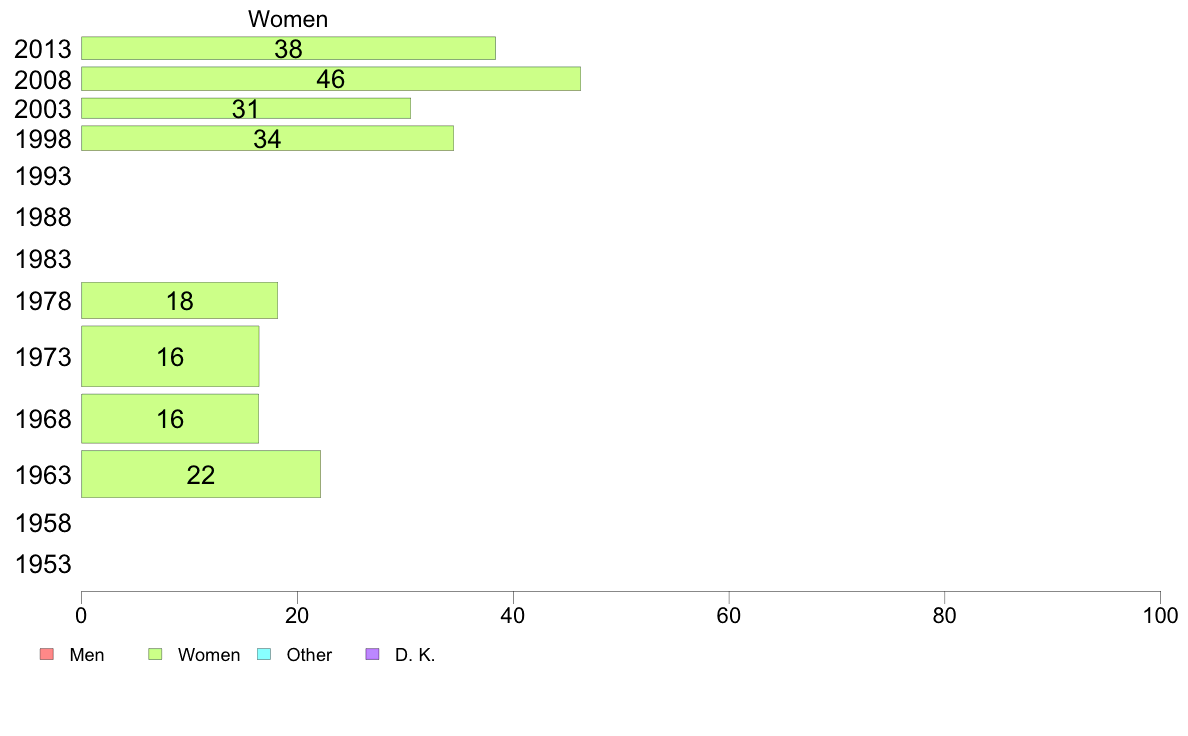Select the 1973 bar showing 16
This screenshot has height=736, width=1188.
click(170, 356)
